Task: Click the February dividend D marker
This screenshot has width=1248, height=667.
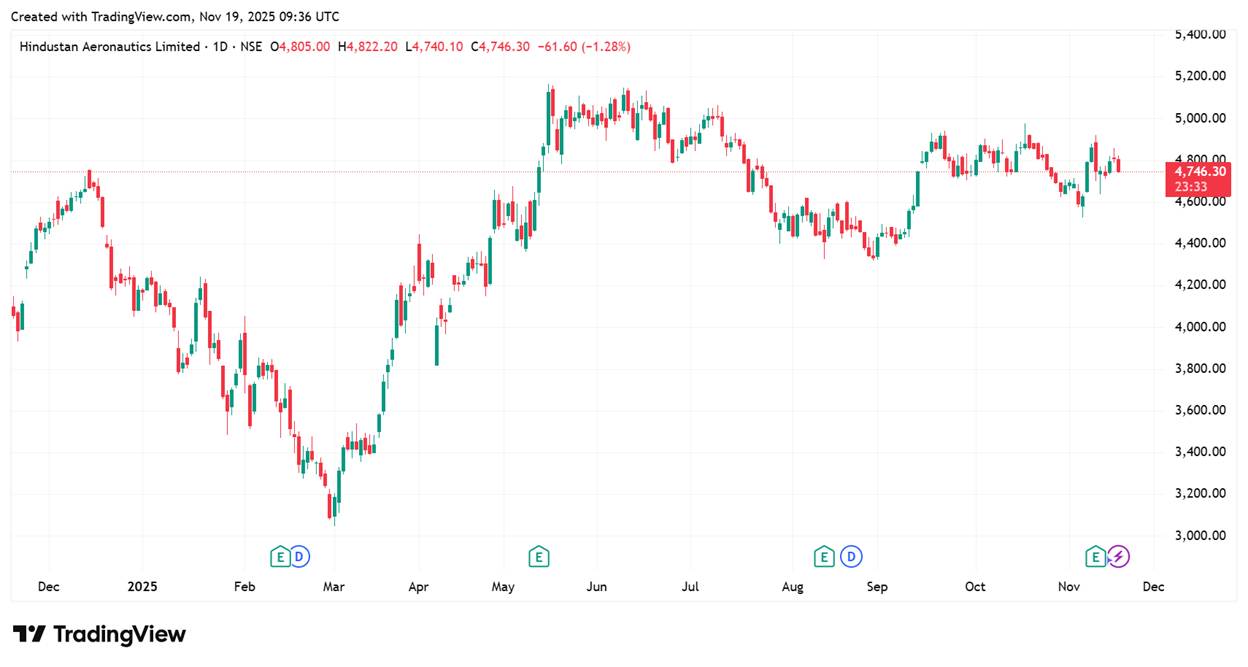Action: [299, 556]
